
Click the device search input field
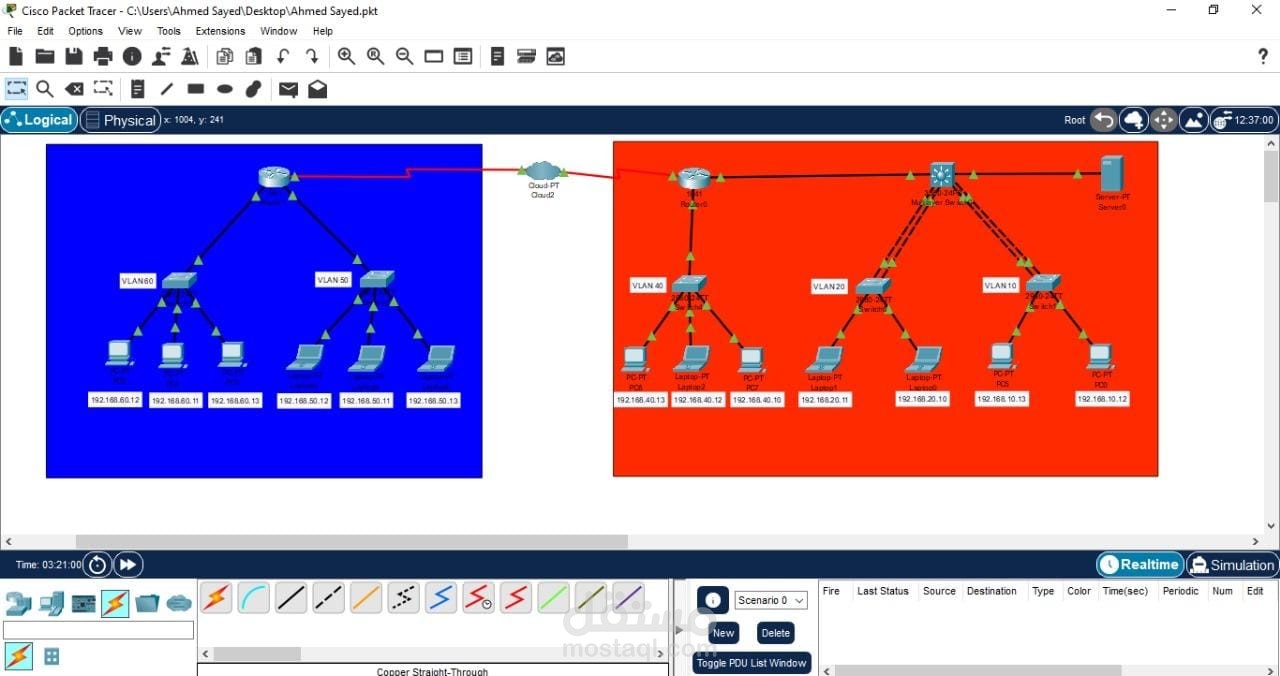pos(98,630)
